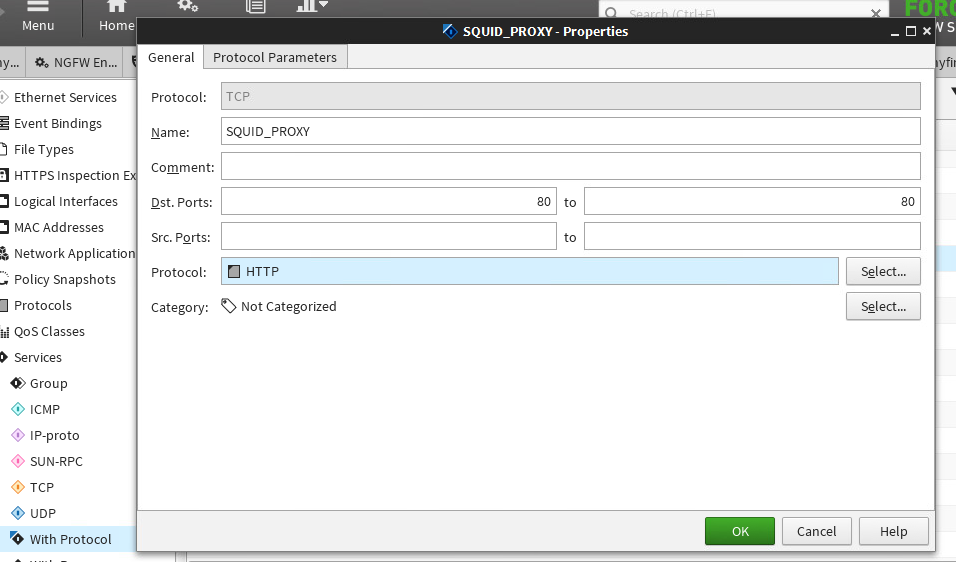Open the ICMP services branch

pyautogui.click(x=45, y=410)
